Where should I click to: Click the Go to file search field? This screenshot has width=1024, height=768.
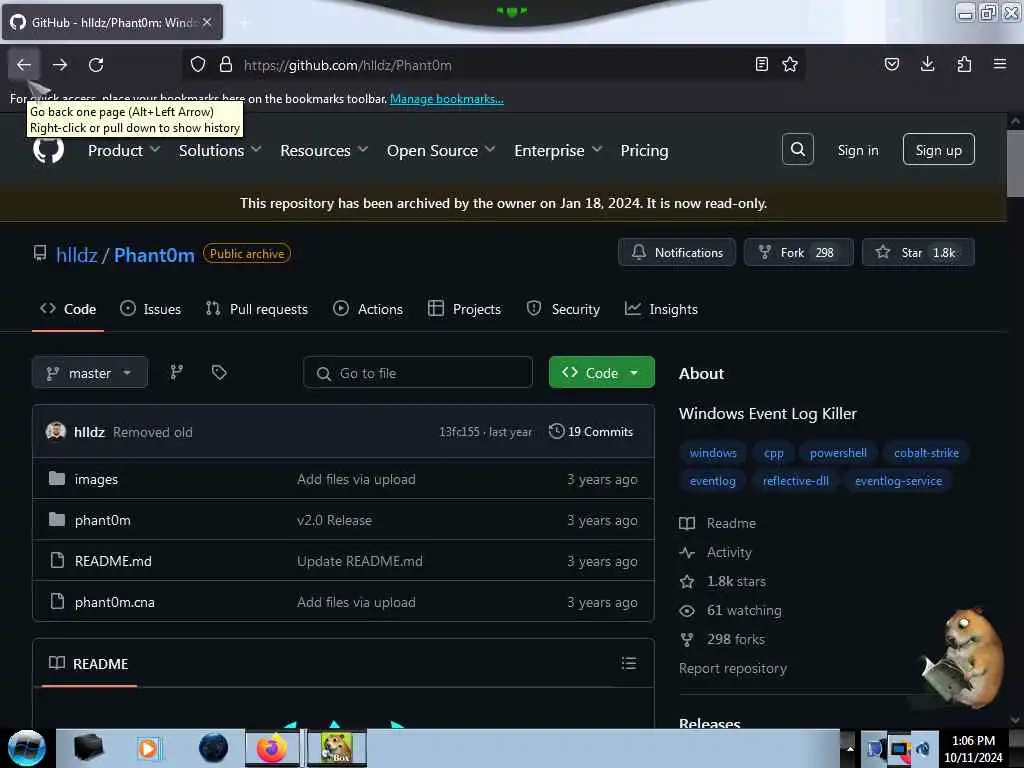click(x=418, y=373)
